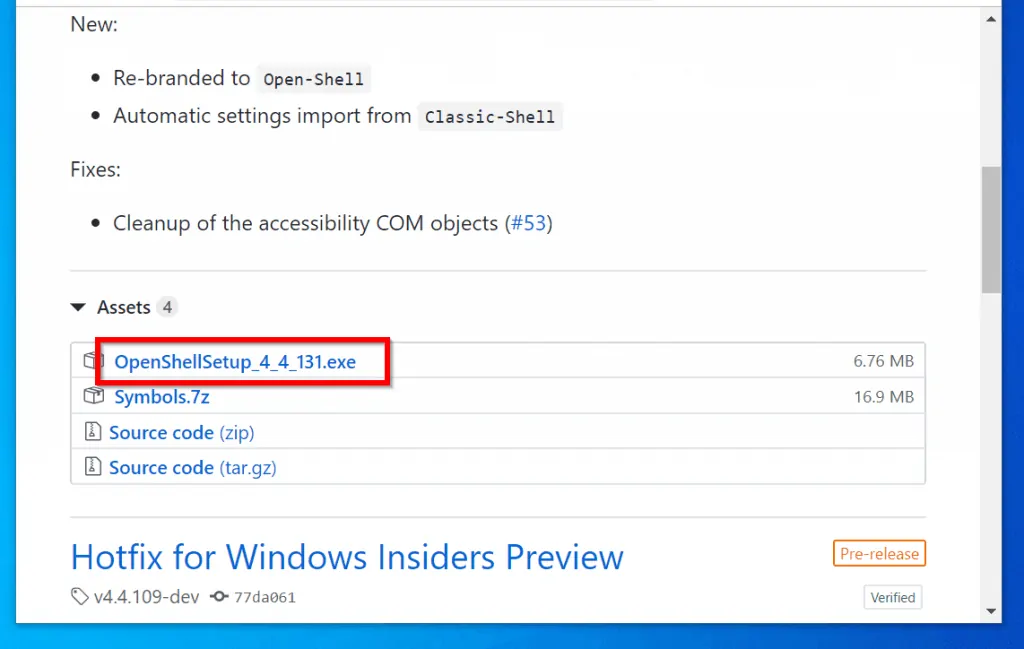Open the Hotfix for Windows Insiders Preview release
The height and width of the screenshot is (649, 1024).
click(347, 556)
